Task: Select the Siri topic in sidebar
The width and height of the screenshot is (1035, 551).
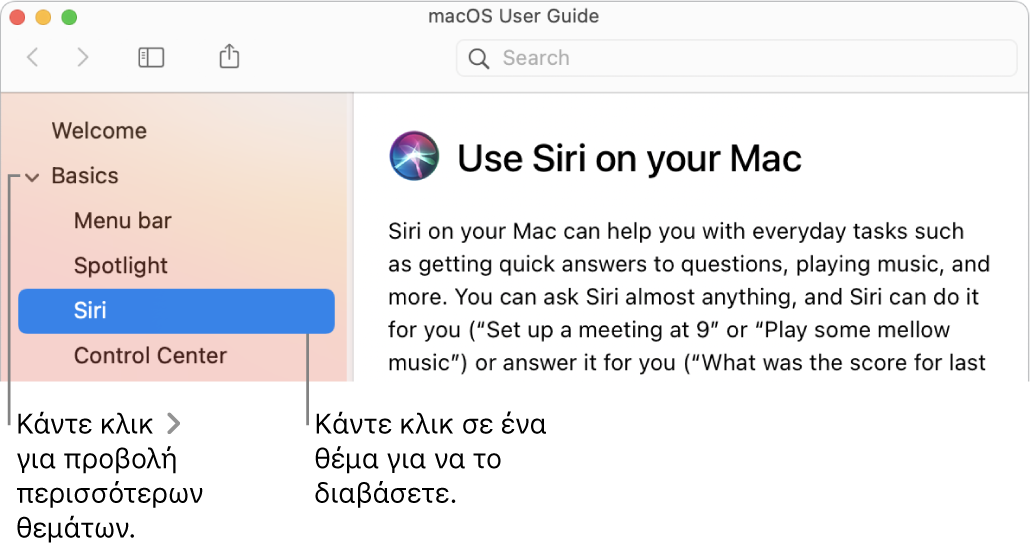Action: click(x=176, y=311)
